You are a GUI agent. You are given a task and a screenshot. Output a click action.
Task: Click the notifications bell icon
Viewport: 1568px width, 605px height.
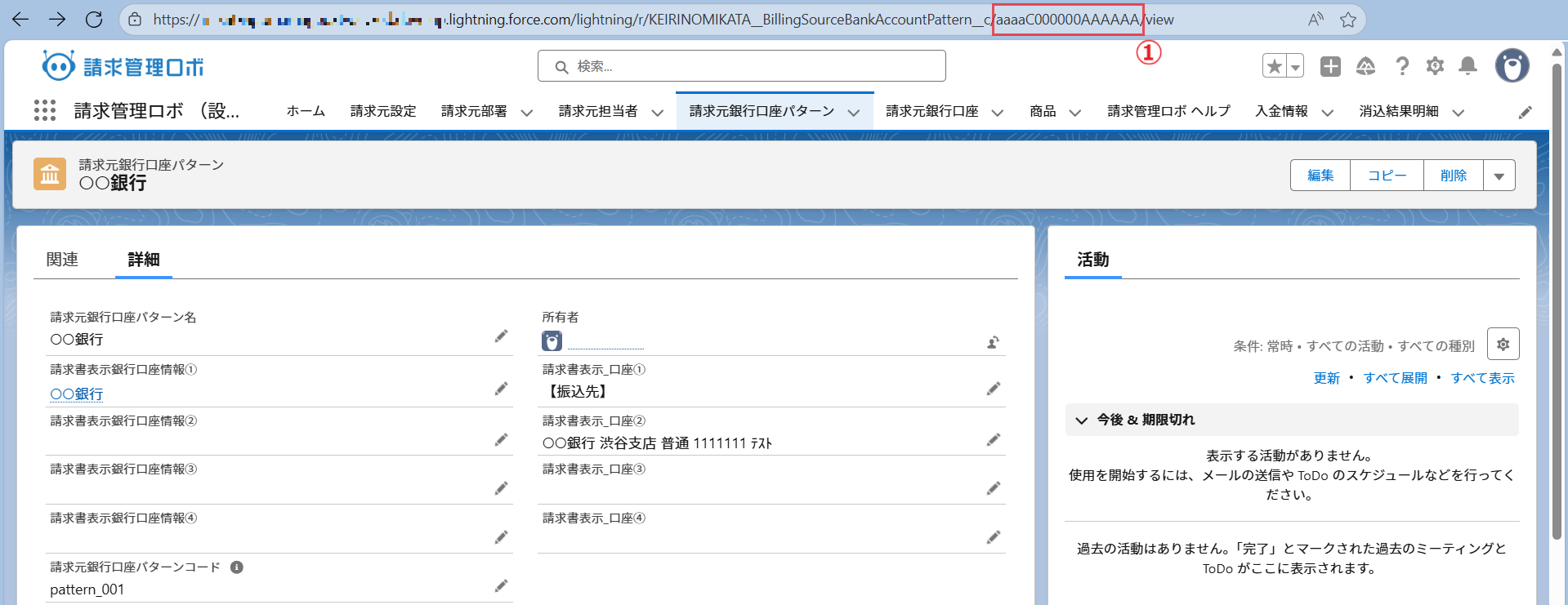pyautogui.click(x=1467, y=66)
